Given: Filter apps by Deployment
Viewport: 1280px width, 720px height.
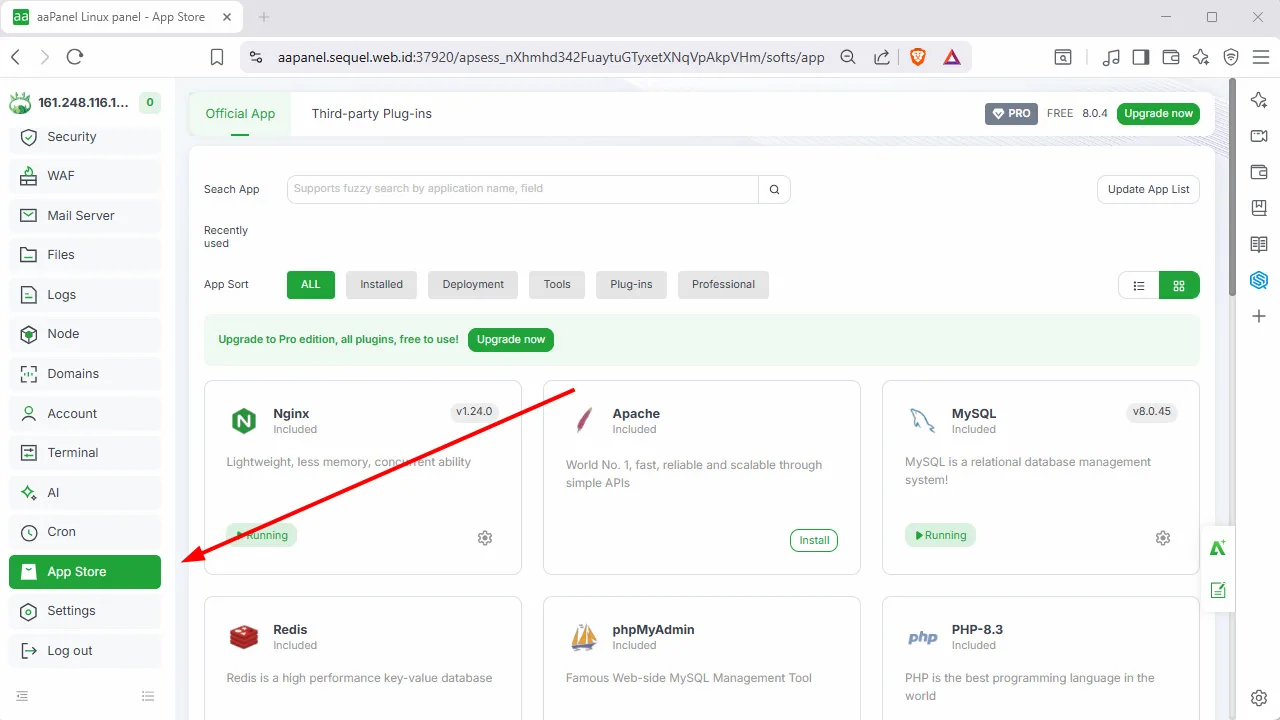Looking at the screenshot, I should point(473,285).
